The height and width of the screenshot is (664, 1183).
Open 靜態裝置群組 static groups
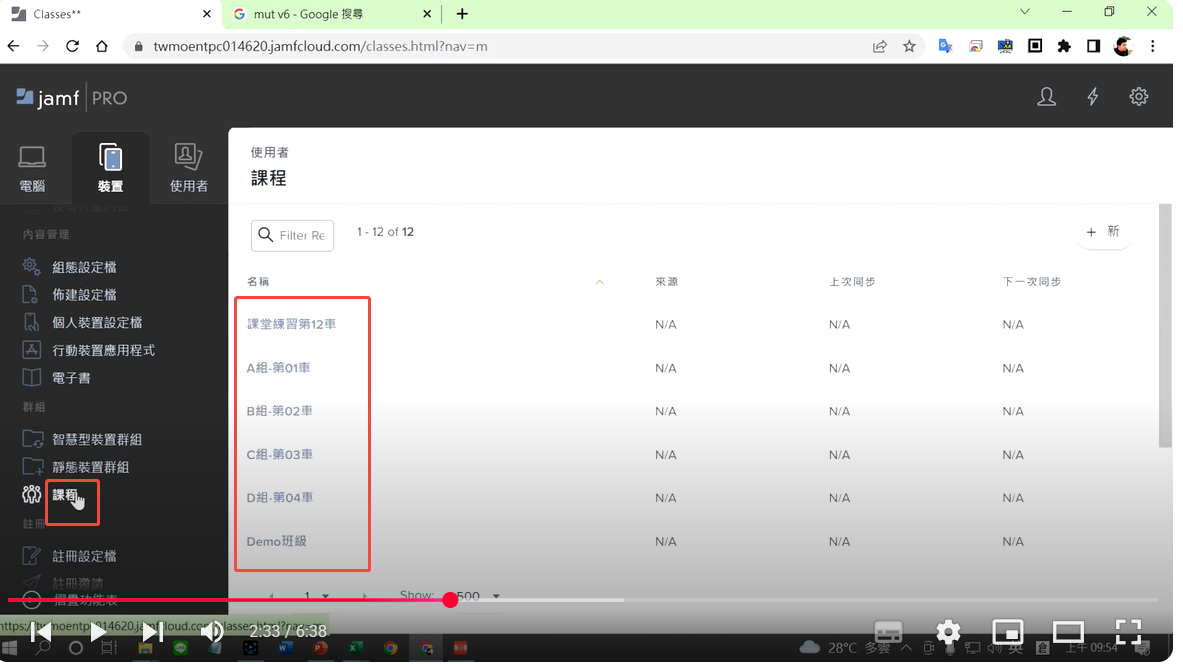coord(91,467)
